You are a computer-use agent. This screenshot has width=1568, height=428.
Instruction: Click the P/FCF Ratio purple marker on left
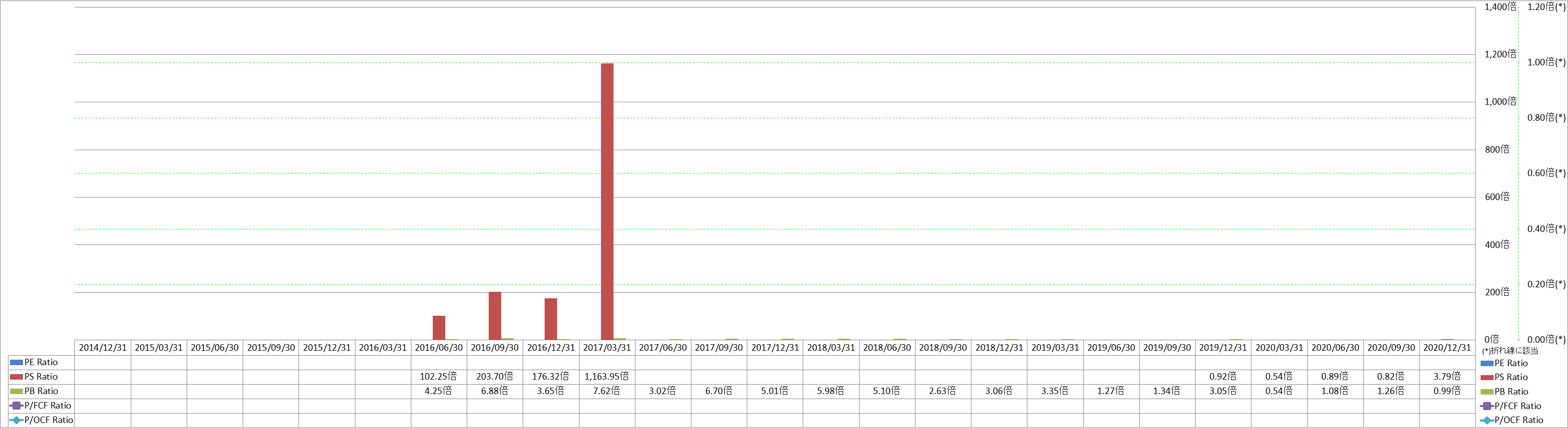(16, 406)
